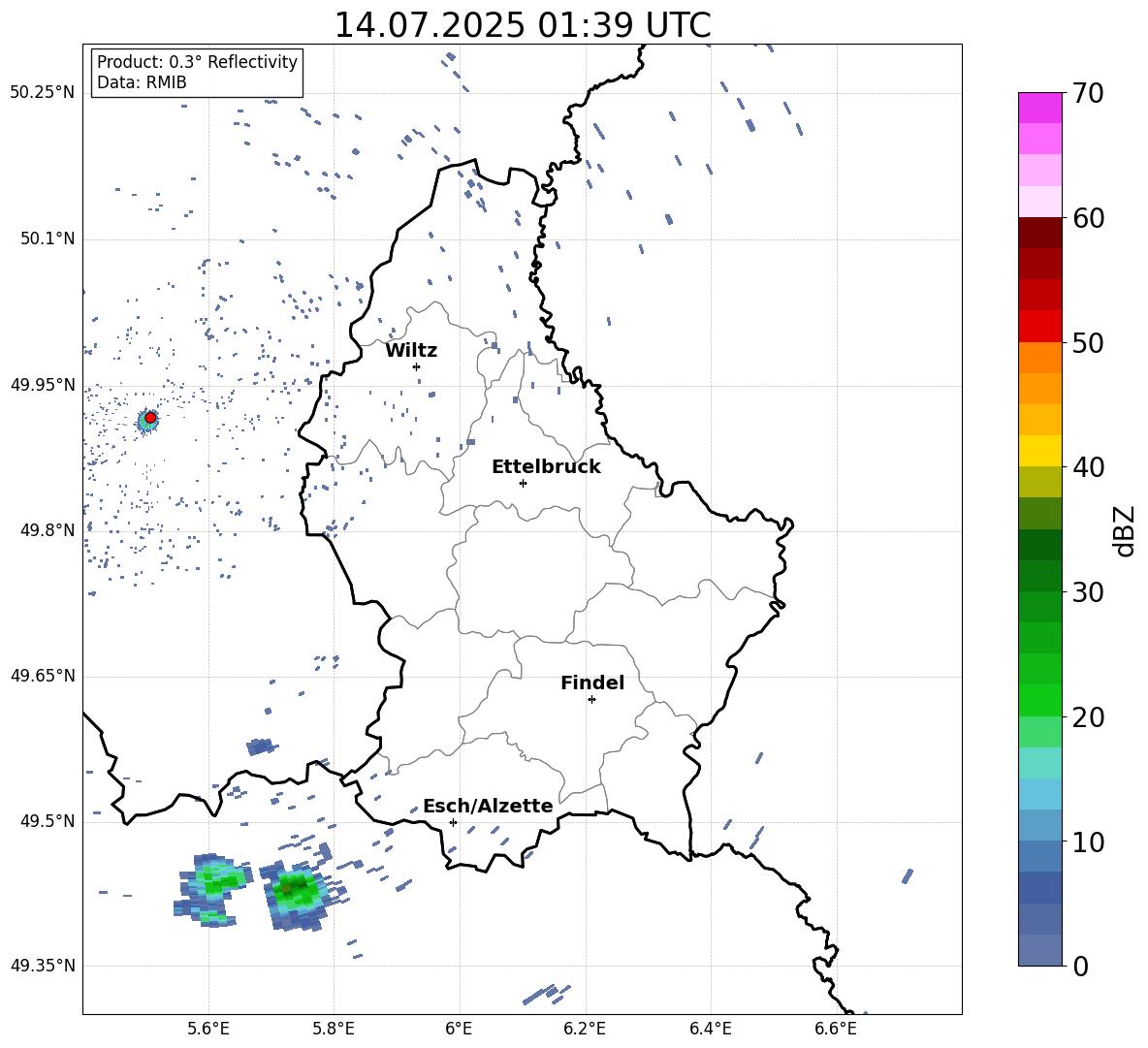Viewport: 1148px width, 1048px height.
Task: Click the '50.1°N' latitude label
Action: (48, 238)
